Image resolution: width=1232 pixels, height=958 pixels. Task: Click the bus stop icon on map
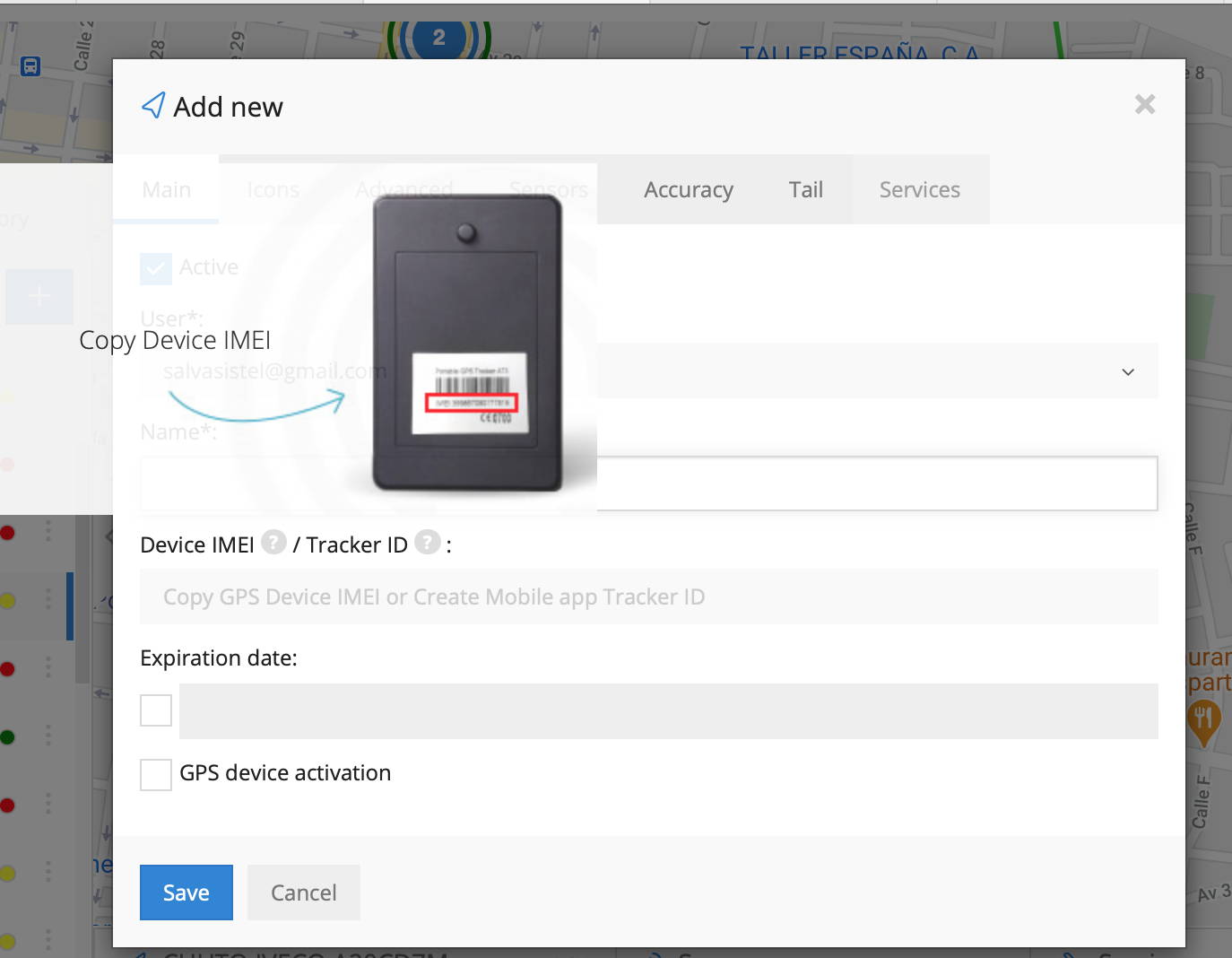[x=30, y=66]
